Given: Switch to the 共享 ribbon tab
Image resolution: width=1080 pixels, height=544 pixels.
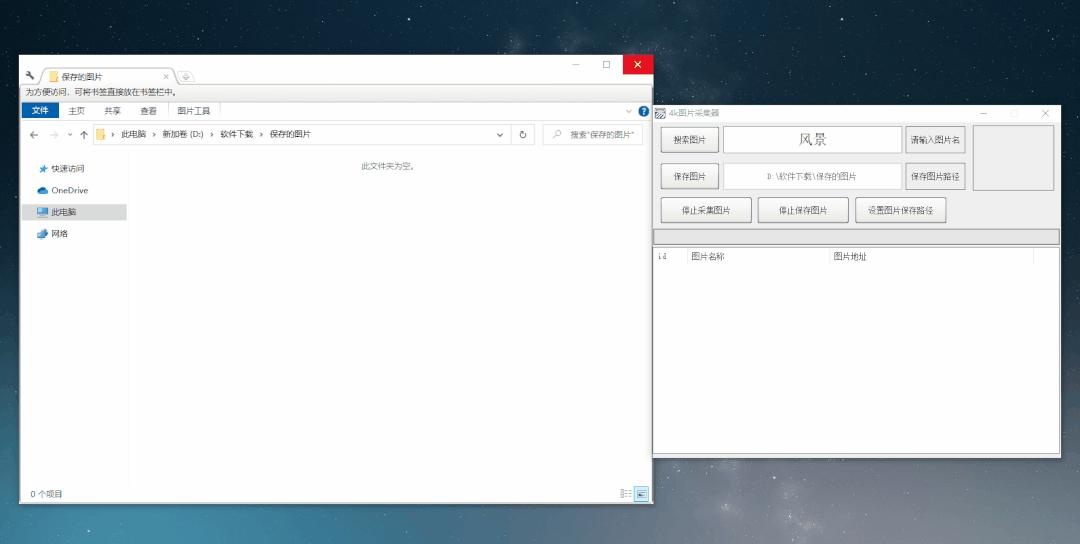Looking at the screenshot, I should click(112, 111).
